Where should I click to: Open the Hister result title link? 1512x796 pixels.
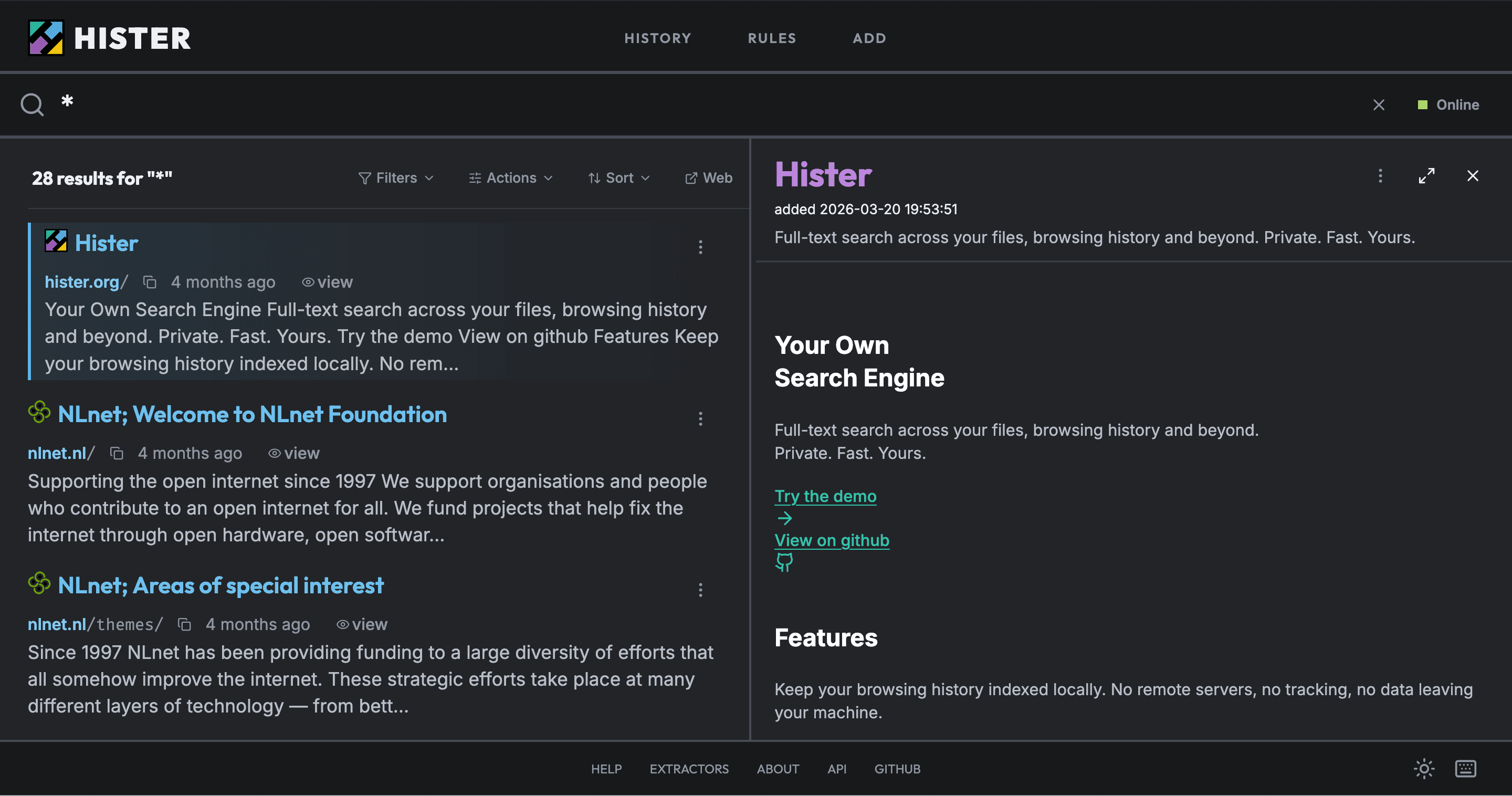tap(106, 243)
